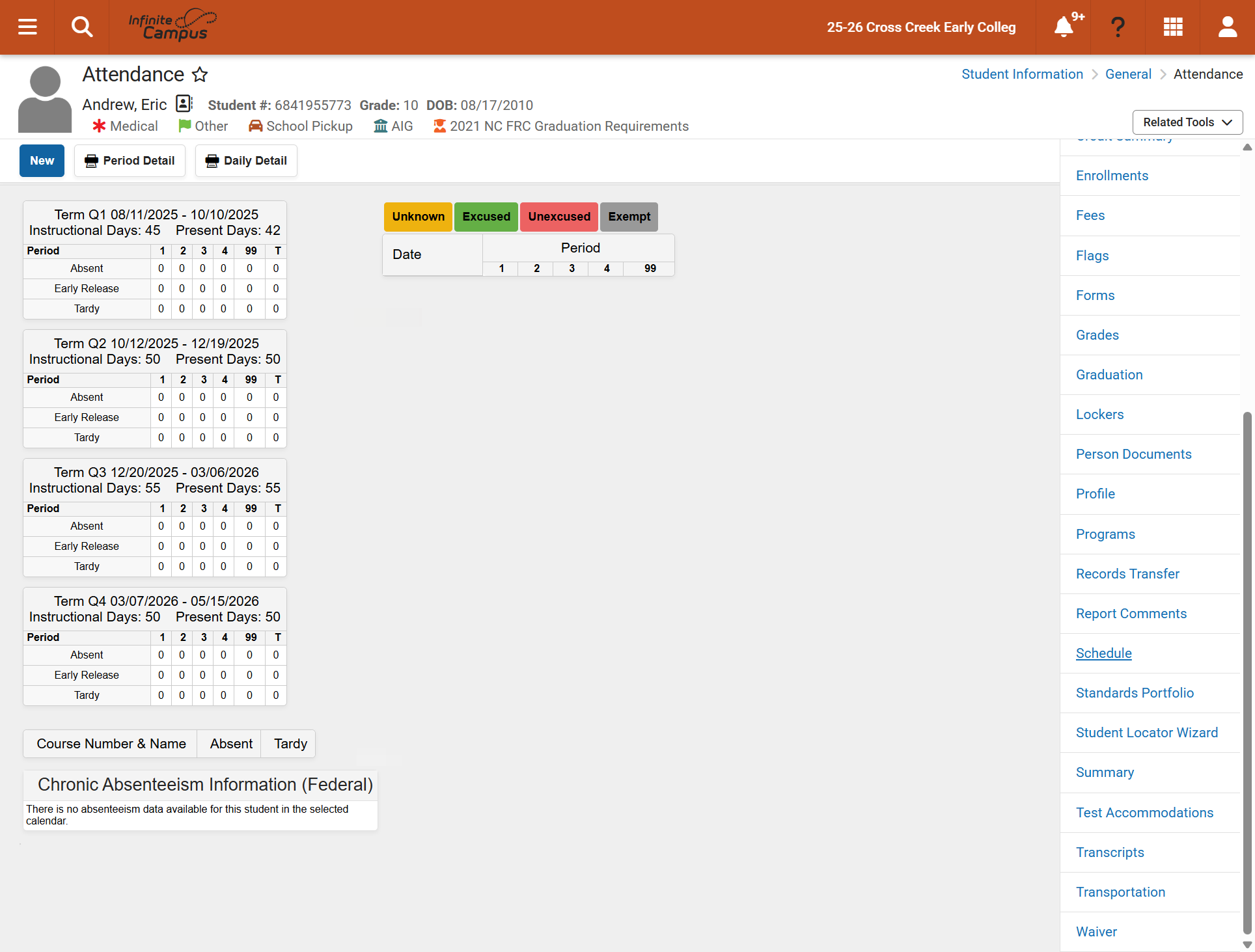This screenshot has height=952, width=1255.
Task: Open the Summary tool
Action: tap(1105, 772)
